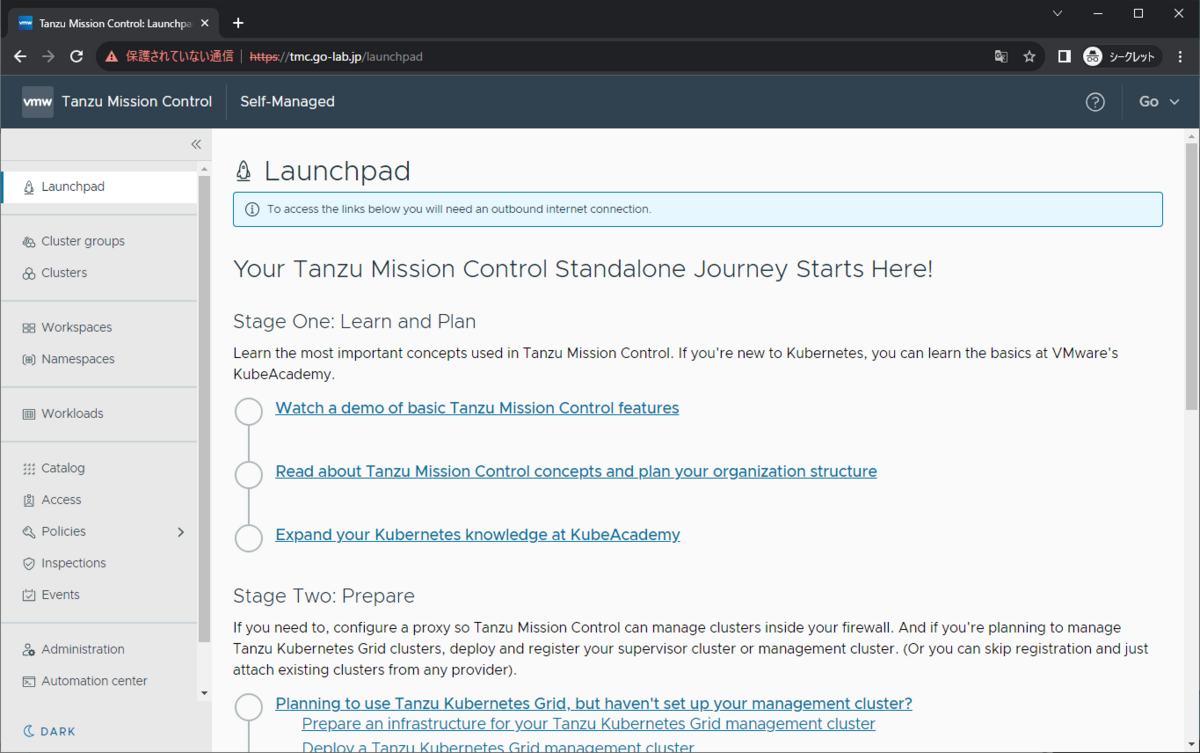Click the browser address bar URL
Screen dimensions: 1200x753
pos(336,57)
